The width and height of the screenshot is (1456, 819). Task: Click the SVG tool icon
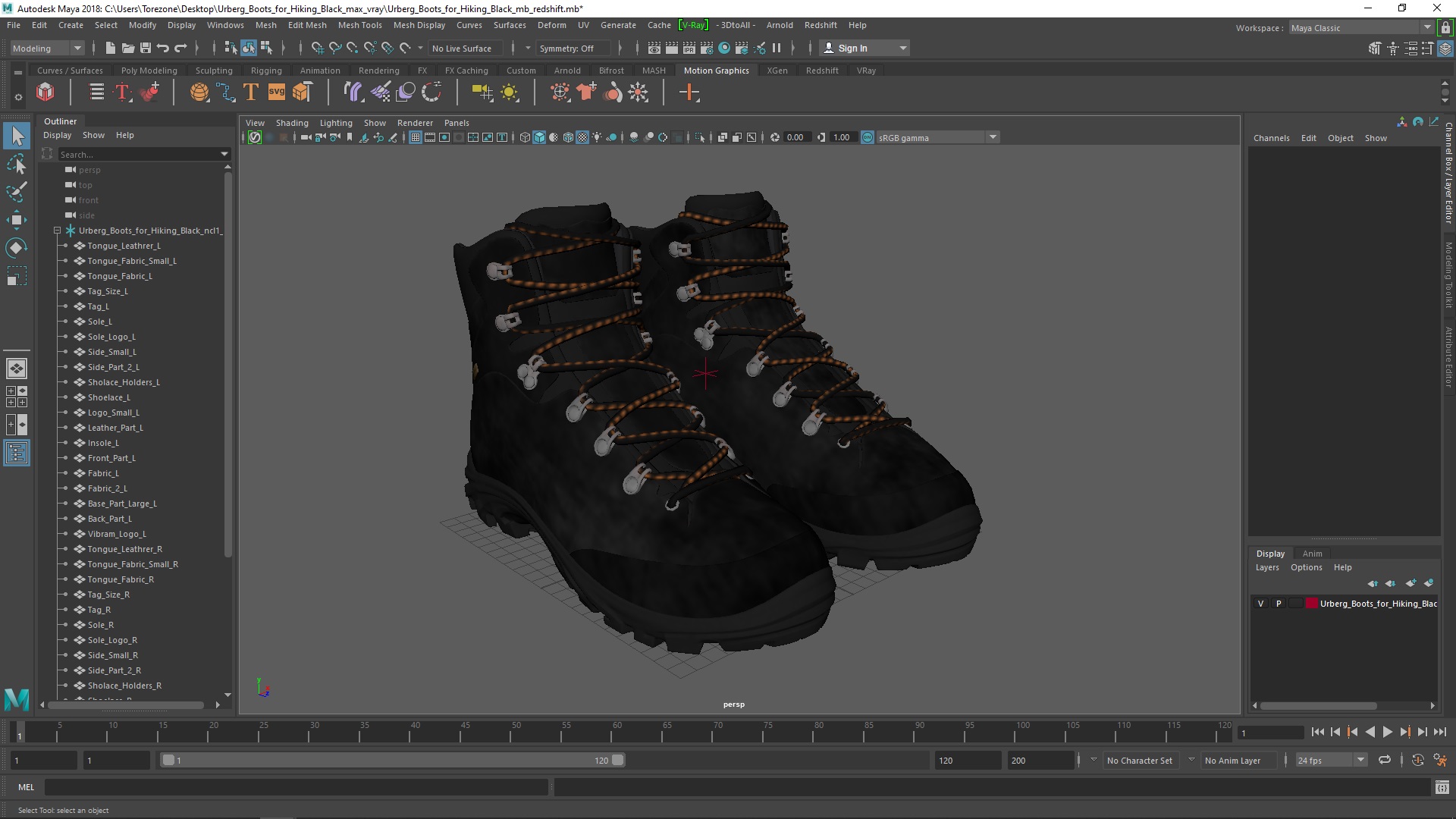[277, 93]
